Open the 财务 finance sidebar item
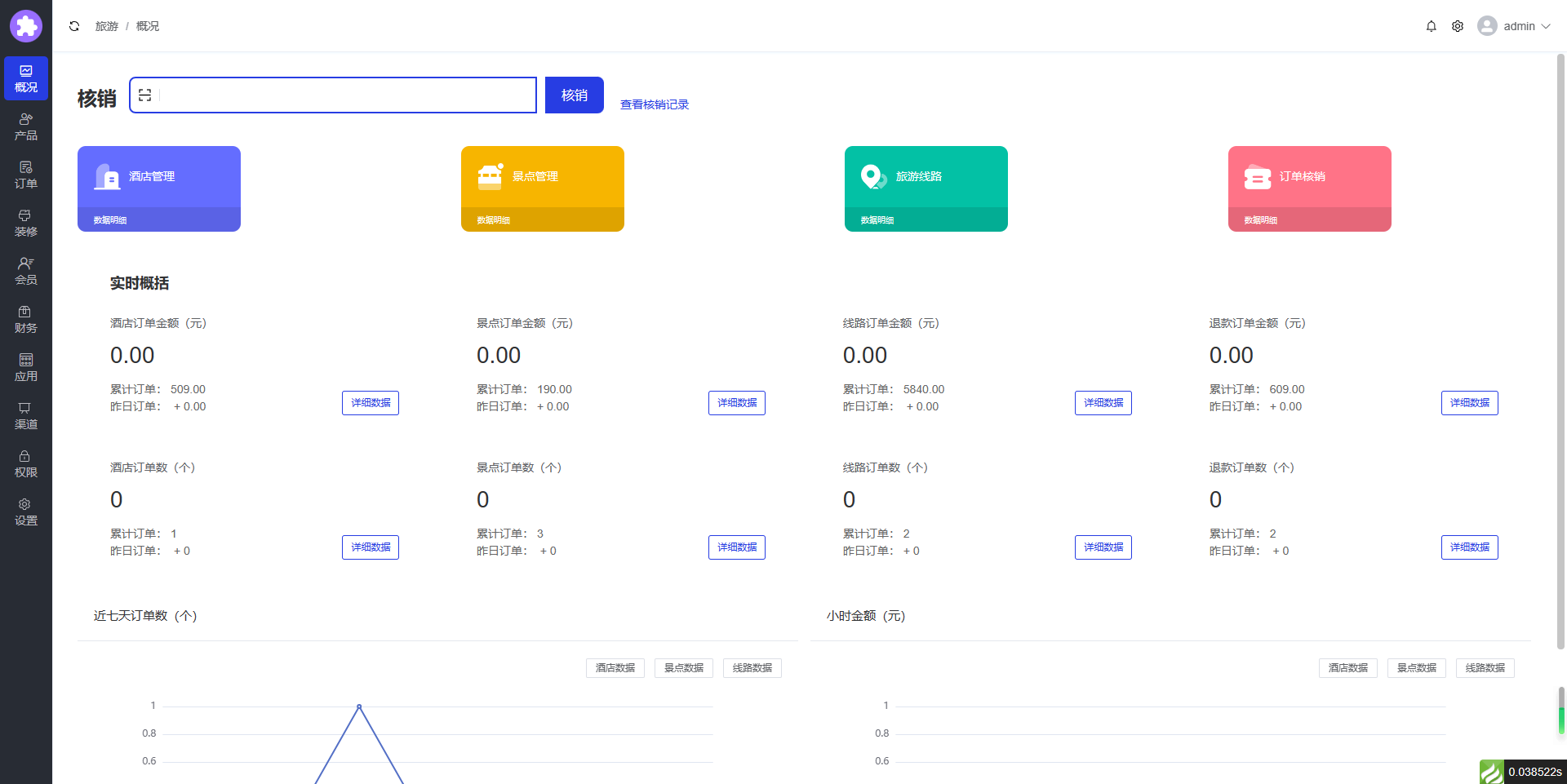 click(x=26, y=319)
